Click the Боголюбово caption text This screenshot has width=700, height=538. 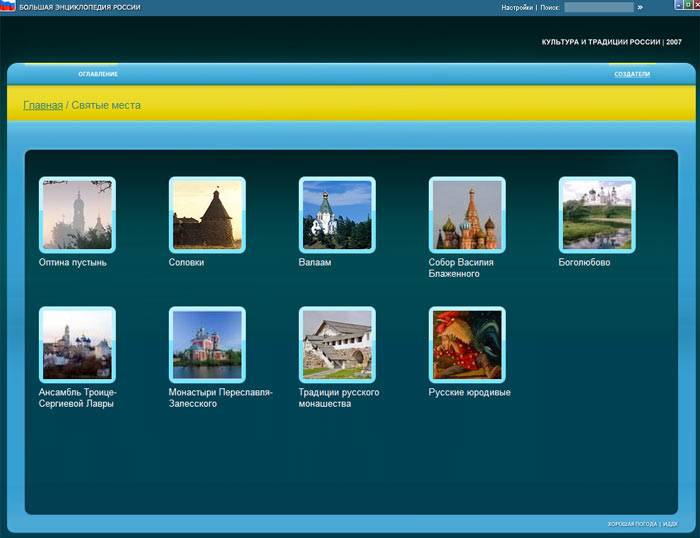click(x=584, y=263)
